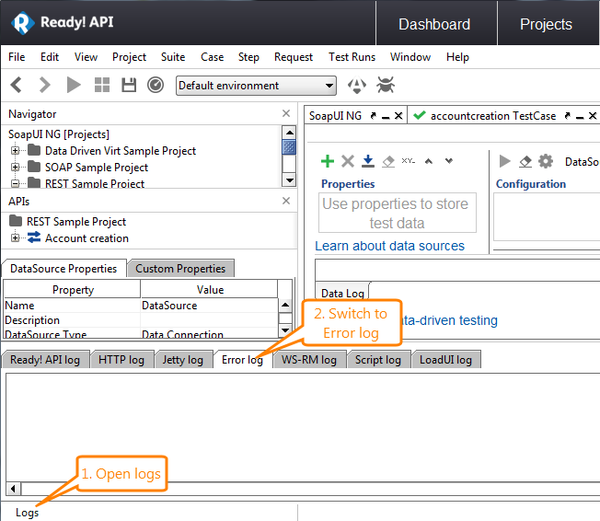Click the green plus add property icon
This screenshot has width=600, height=521.
(327, 161)
